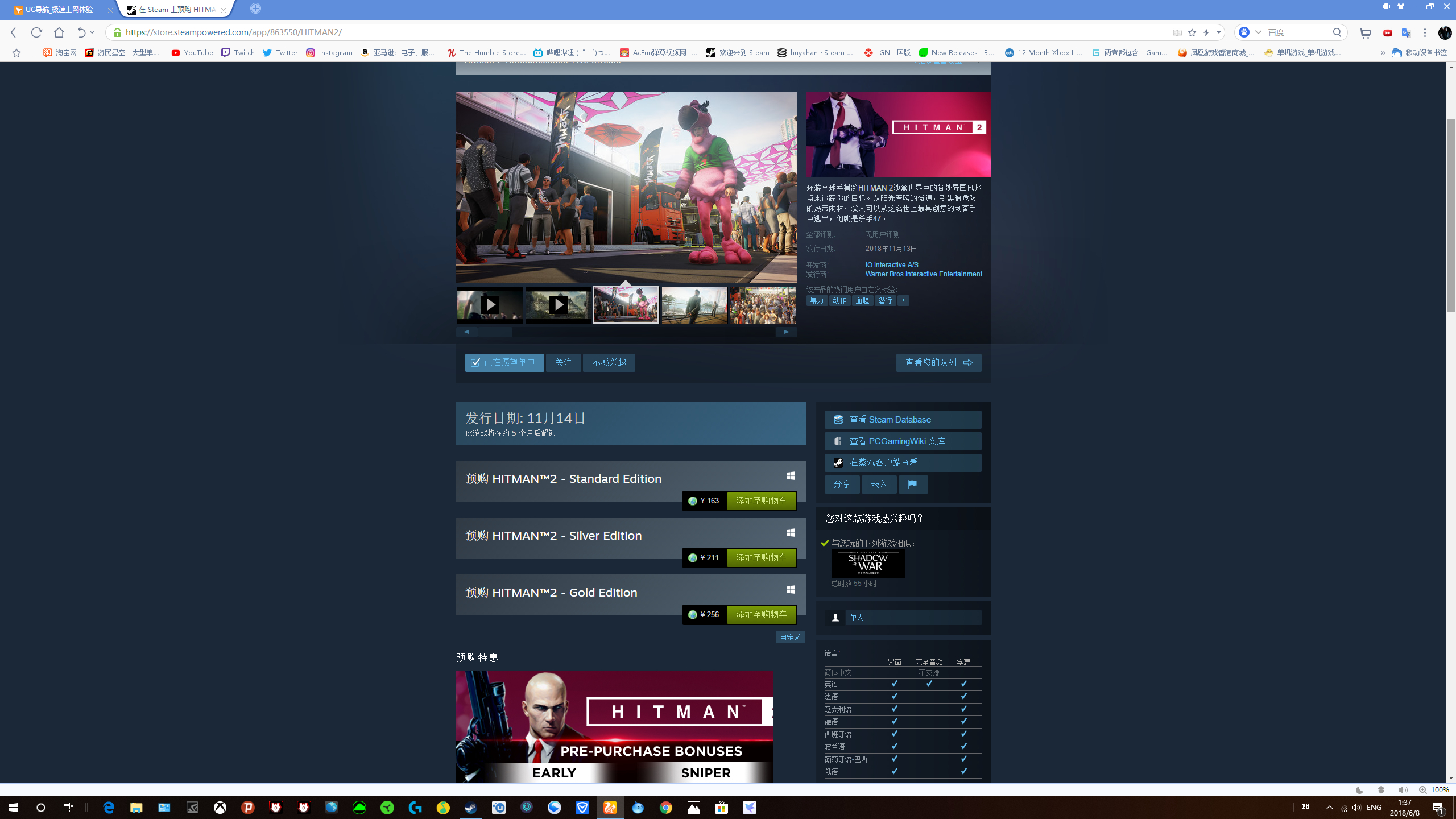Mute sound via status bar speaker icon
The image size is (1456, 819).
(x=1403, y=790)
